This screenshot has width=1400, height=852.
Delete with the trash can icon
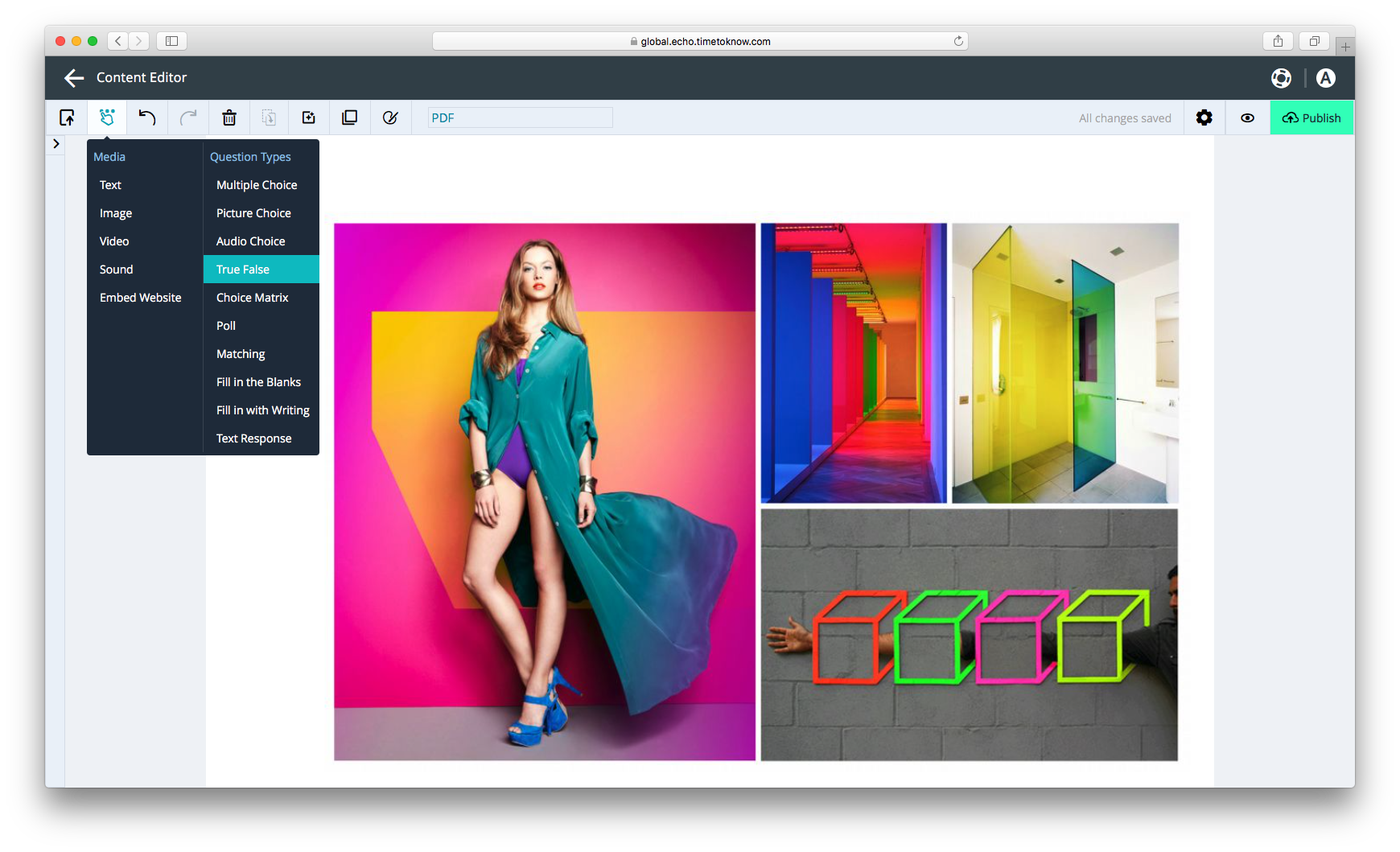tap(229, 117)
